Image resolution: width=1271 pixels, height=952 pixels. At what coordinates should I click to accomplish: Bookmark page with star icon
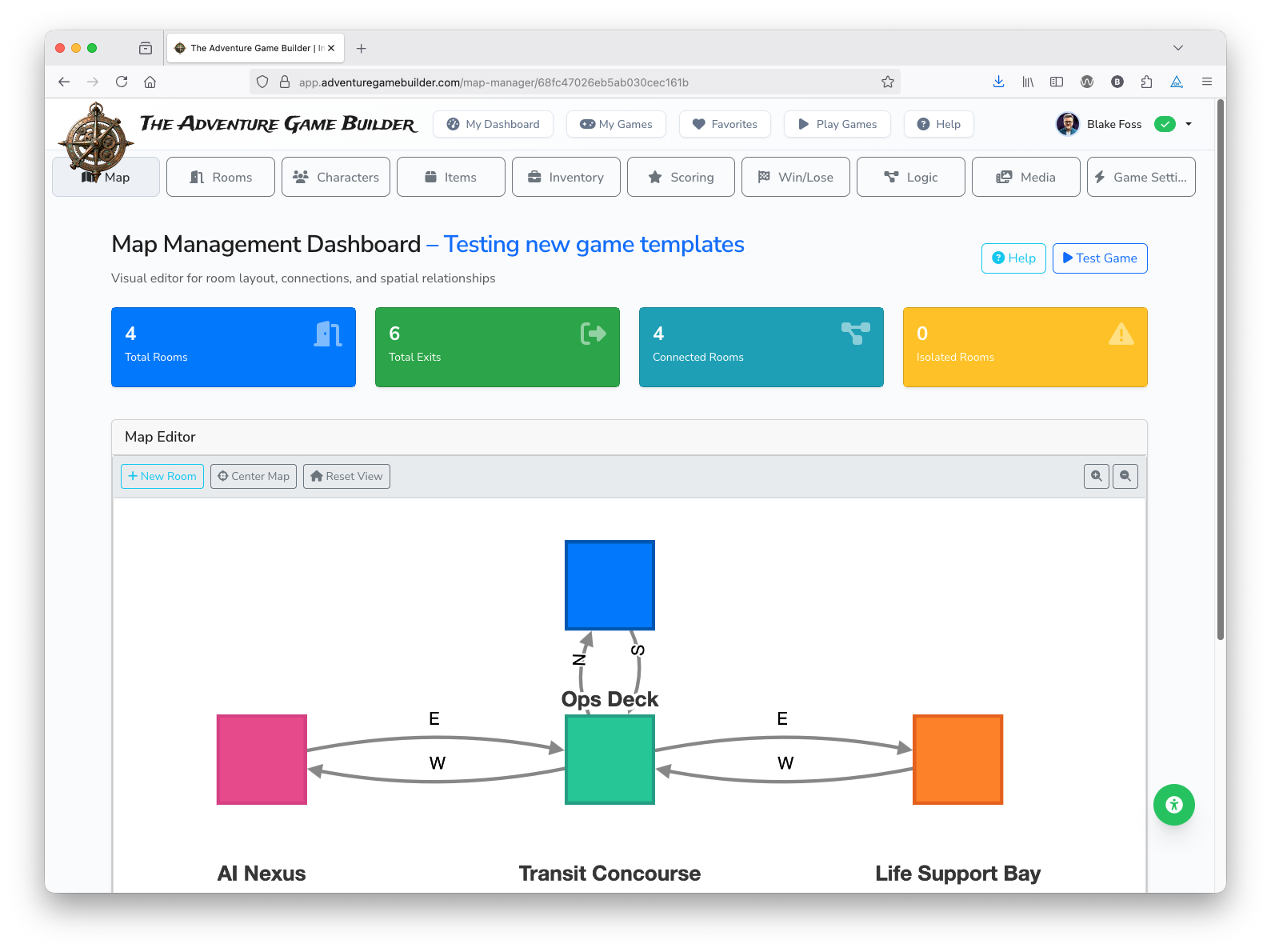(x=887, y=82)
